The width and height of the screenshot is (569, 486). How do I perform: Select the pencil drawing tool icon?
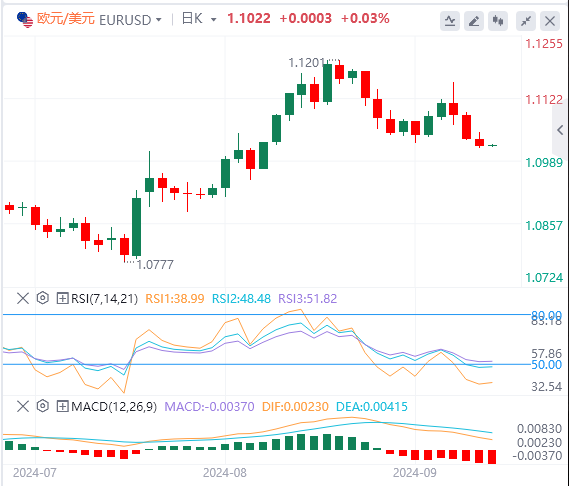click(x=474, y=21)
